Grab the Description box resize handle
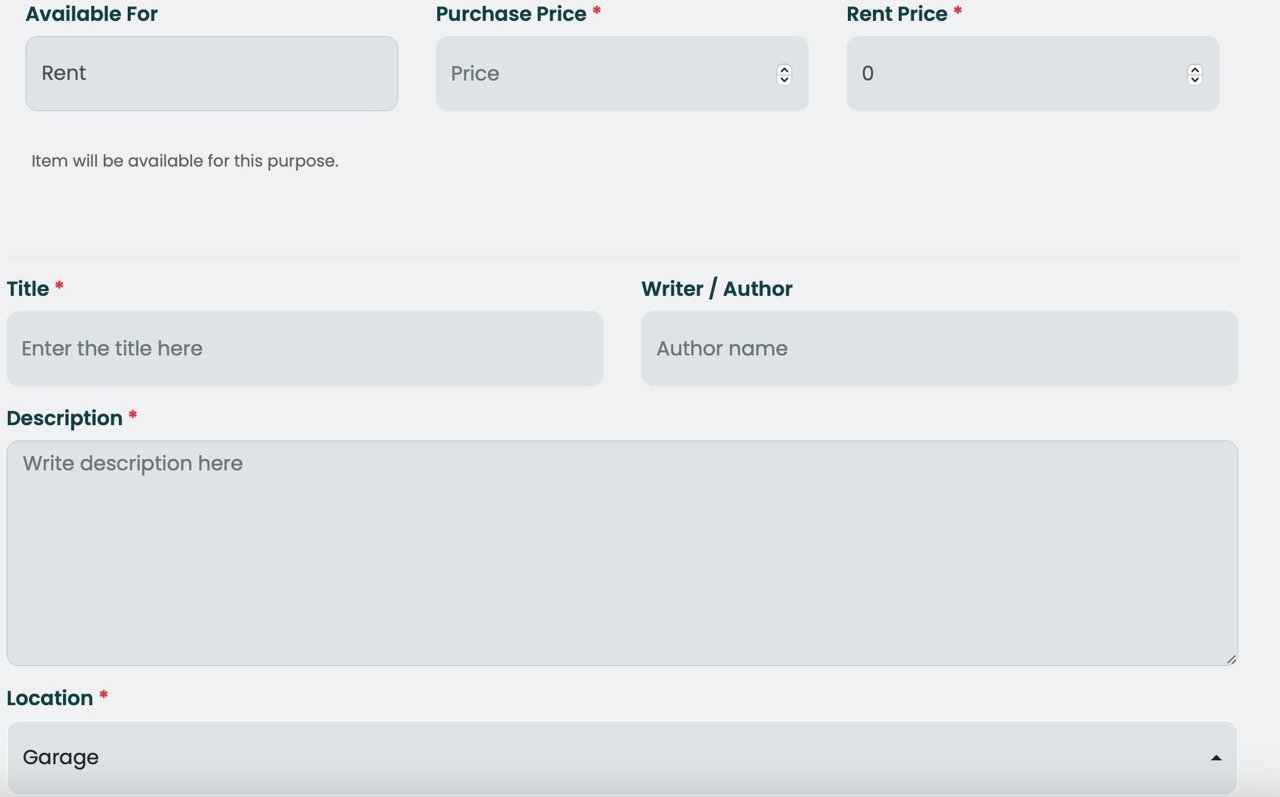 1231,658
